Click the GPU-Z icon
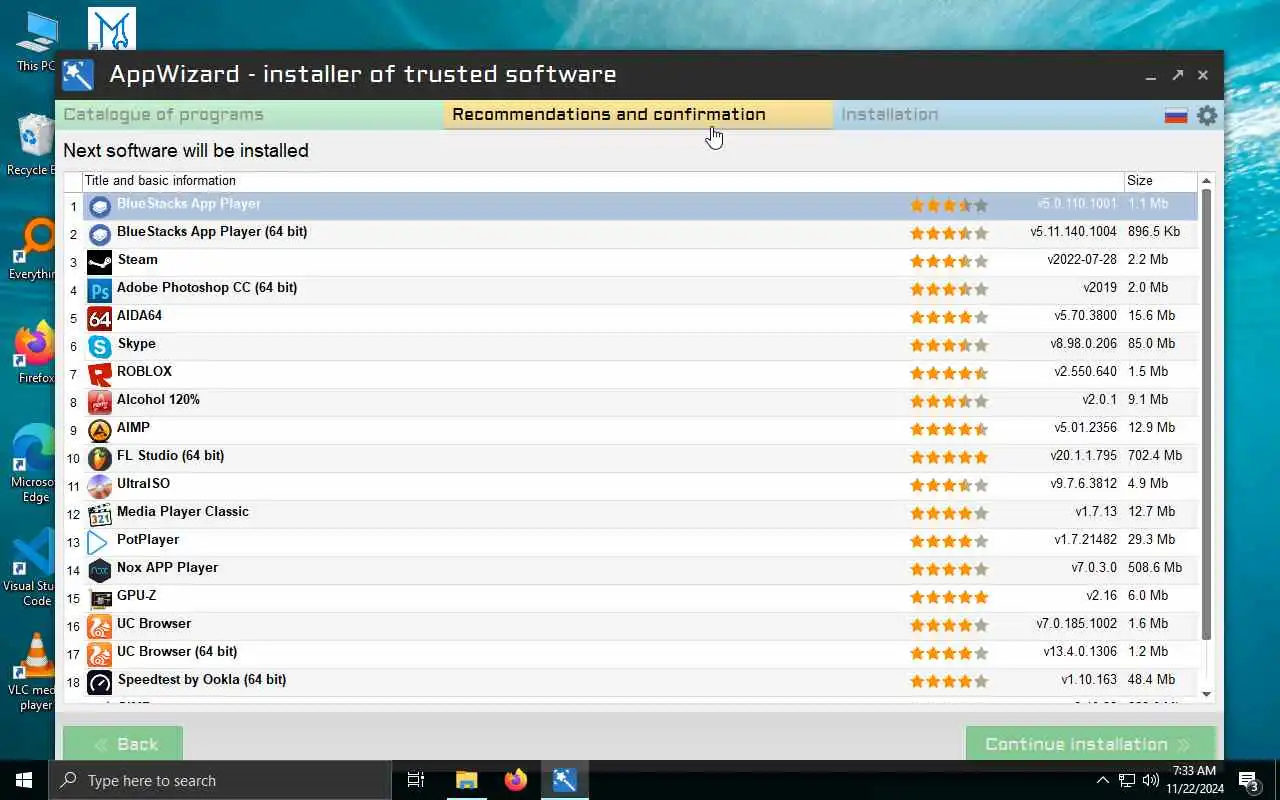Screen dimensions: 1280x800 99,599
